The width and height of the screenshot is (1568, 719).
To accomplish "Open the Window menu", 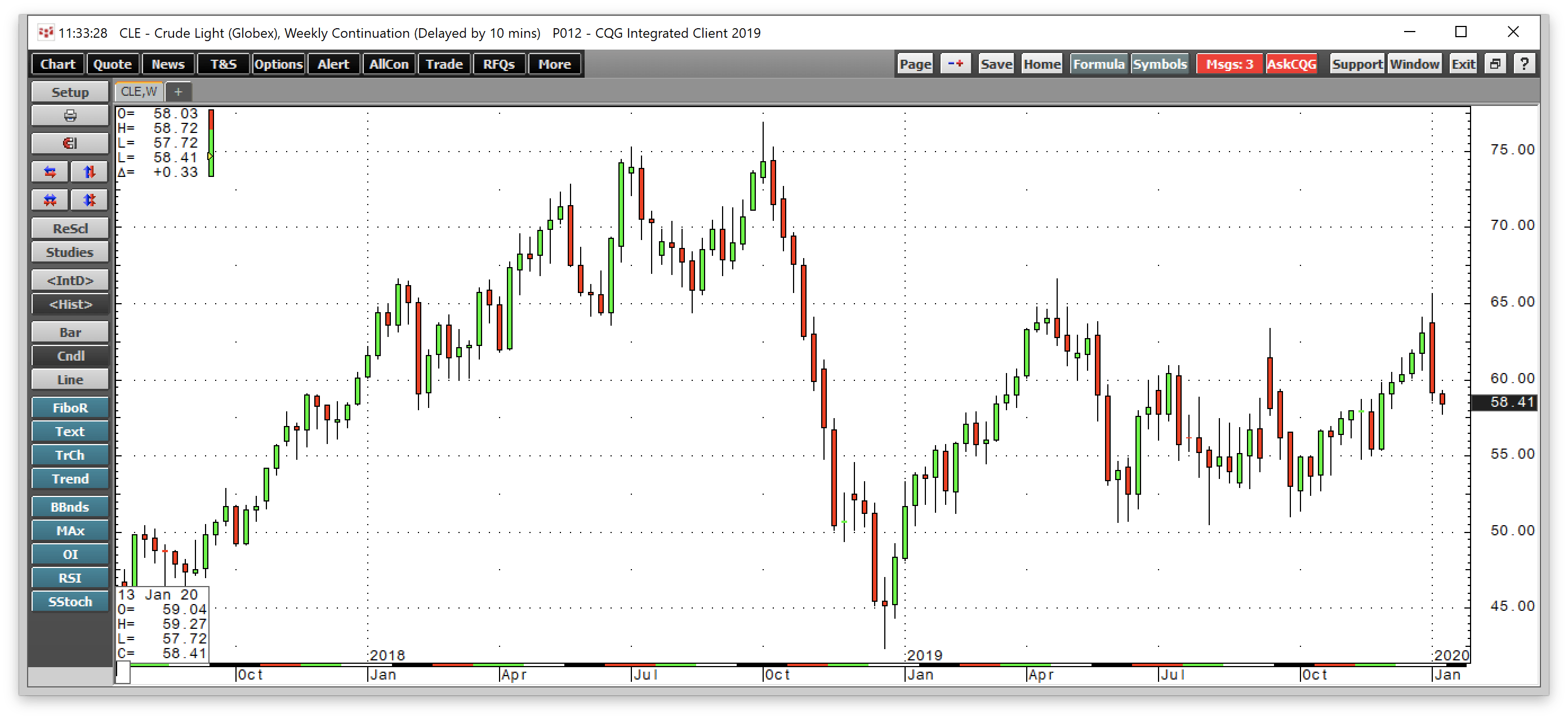I will click(1415, 64).
